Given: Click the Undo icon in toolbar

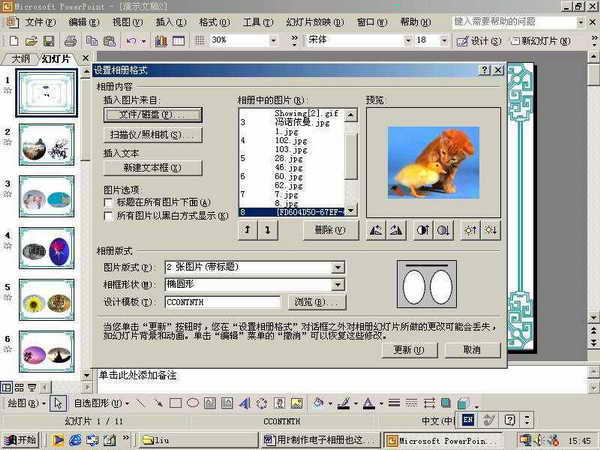Looking at the screenshot, I should [132, 41].
